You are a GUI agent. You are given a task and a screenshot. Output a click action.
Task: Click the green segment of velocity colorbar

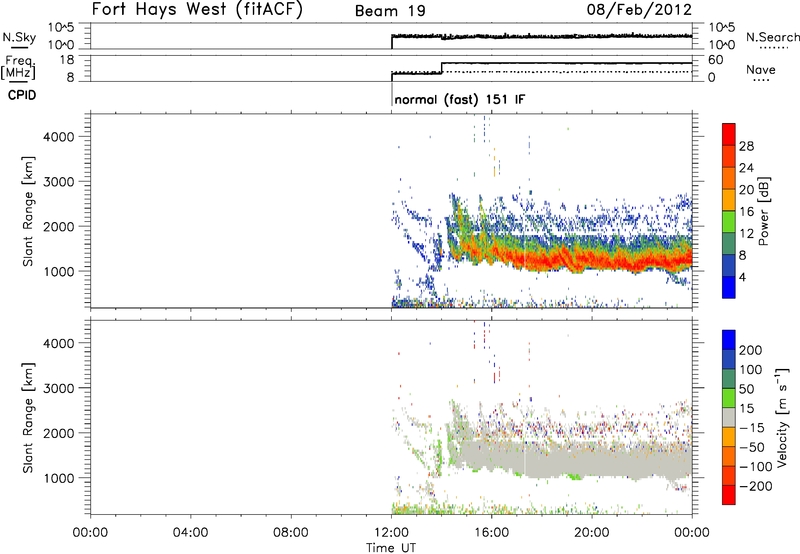729,398
